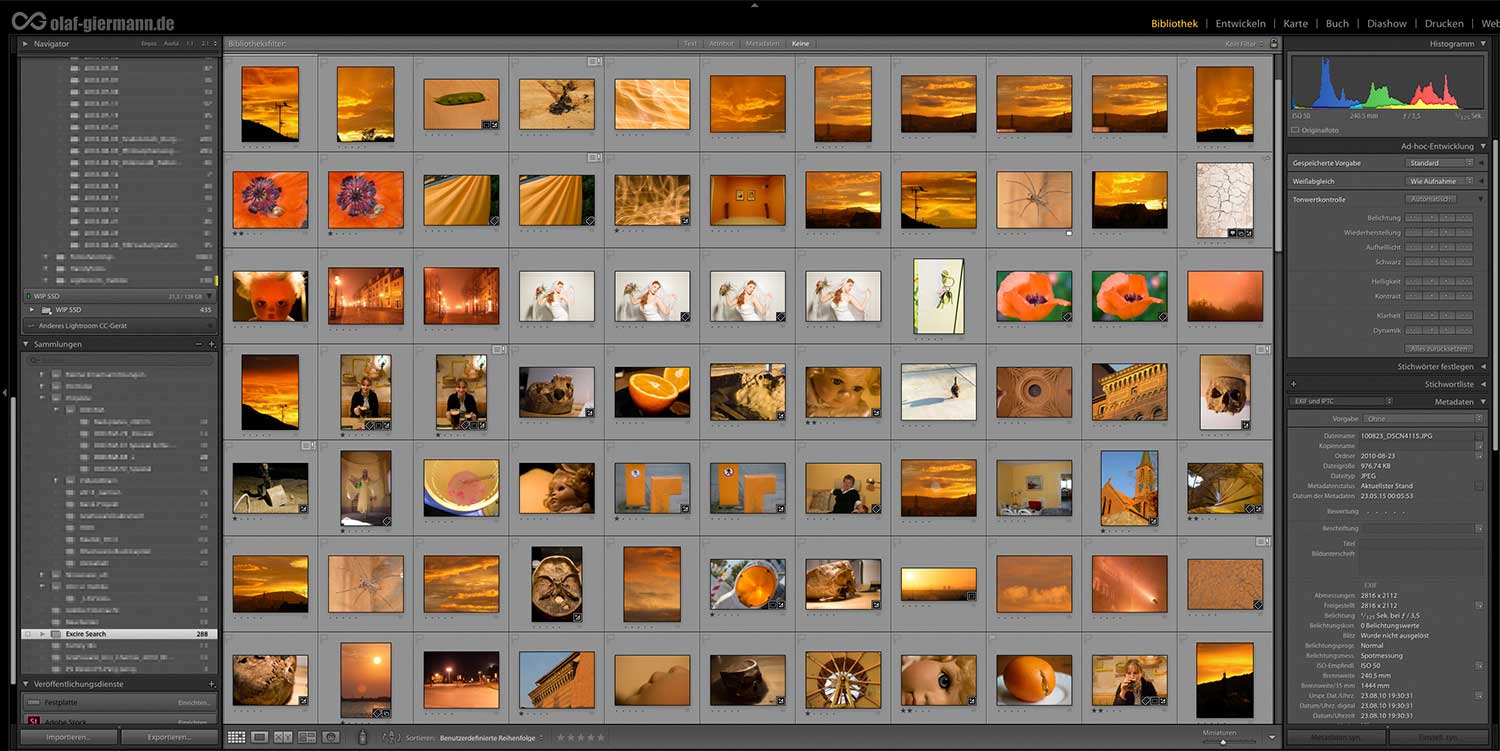Image resolution: width=1500 pixels, height=751 pixels.
Task: Open the Kein Filter preset dropdown
Action: (x=1246, y=44)
